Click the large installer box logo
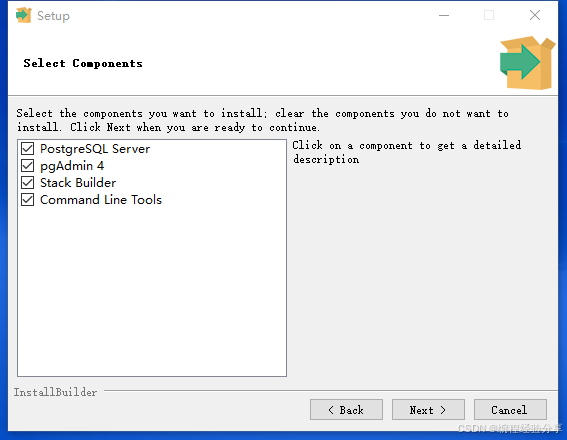 point(528,63)
